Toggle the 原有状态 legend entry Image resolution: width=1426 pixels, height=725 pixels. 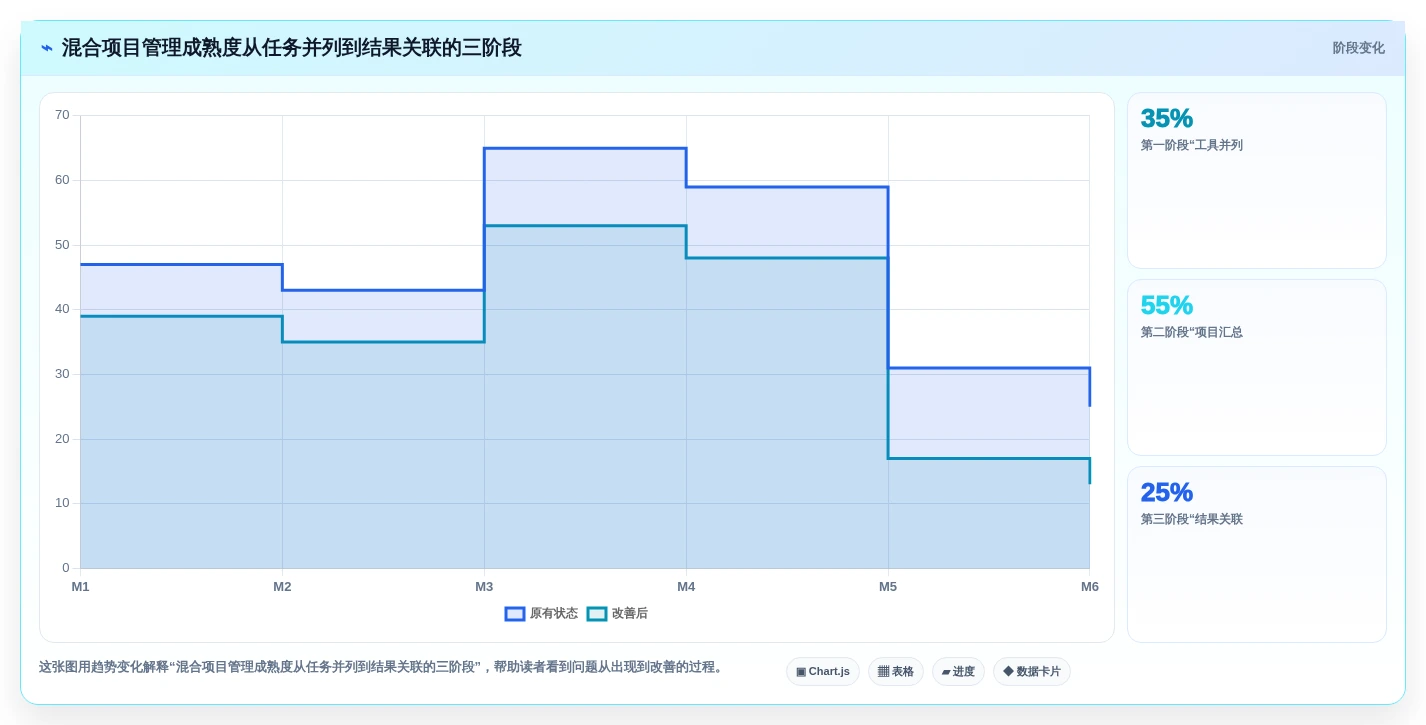click(541, 614)
